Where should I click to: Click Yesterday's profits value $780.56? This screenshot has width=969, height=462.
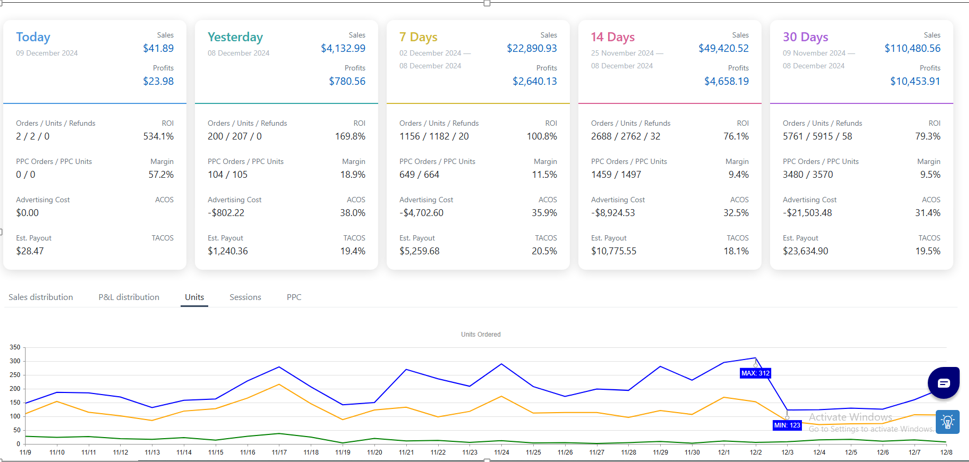(347, 81)
